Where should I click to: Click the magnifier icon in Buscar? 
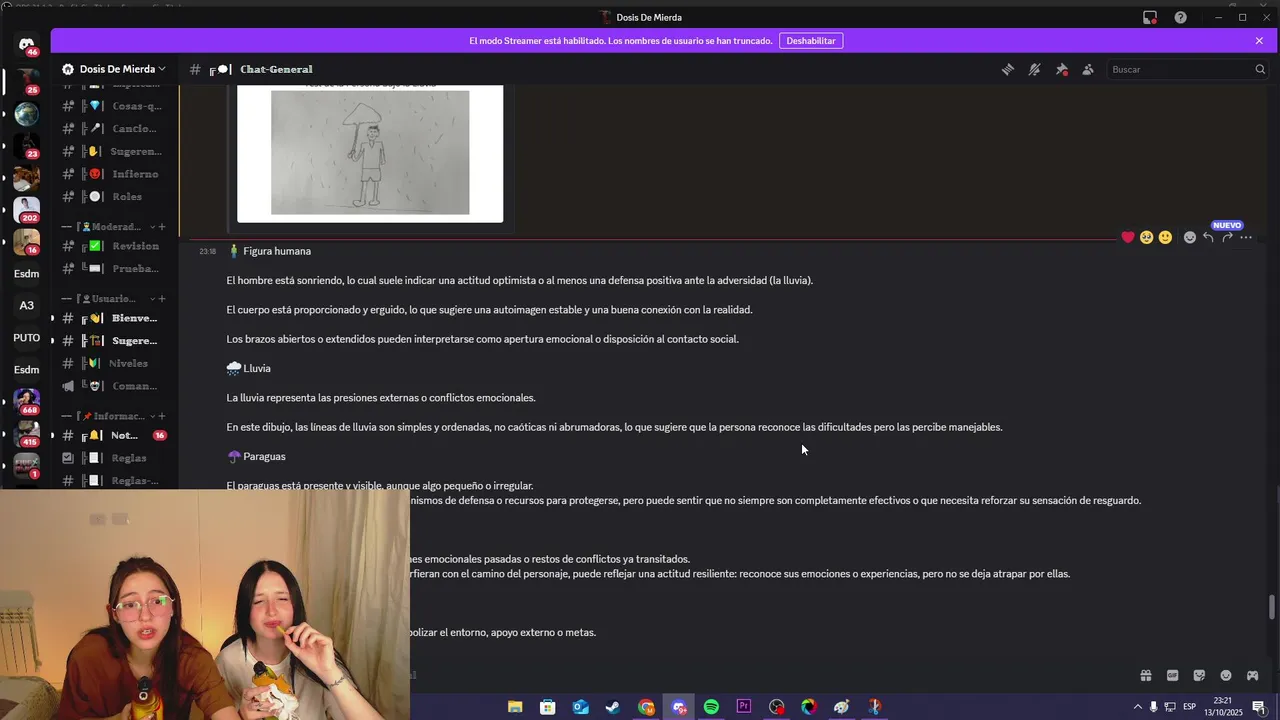tap(1260, 69)
